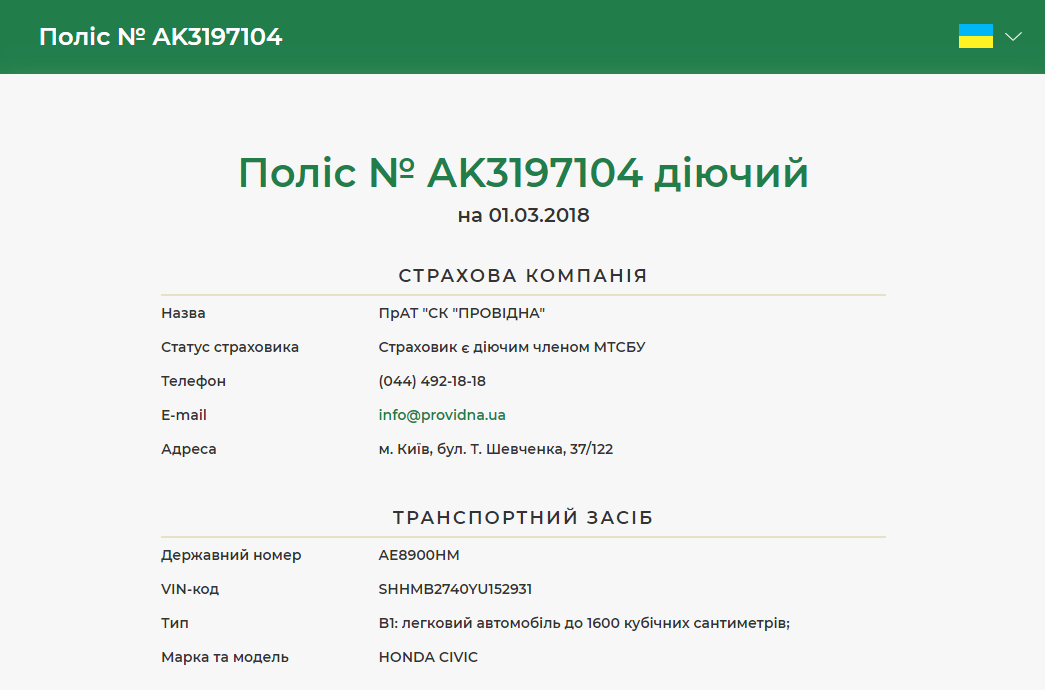The width and height of the screenshot is (1045, 690).
Task: Click the HONDA CIVIC model value
Action: click(x=428, y=657)
